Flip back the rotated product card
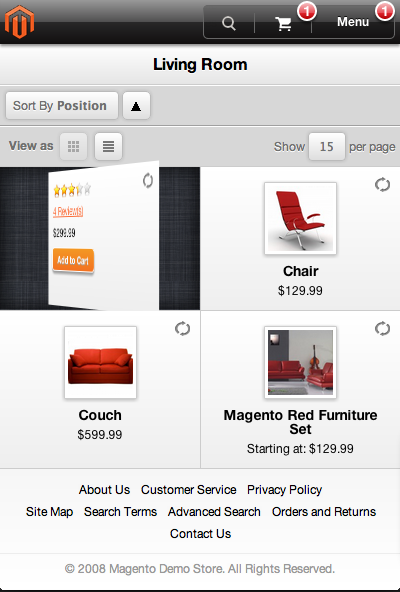This screenshot has width=400, height=592. pos(148,180)
